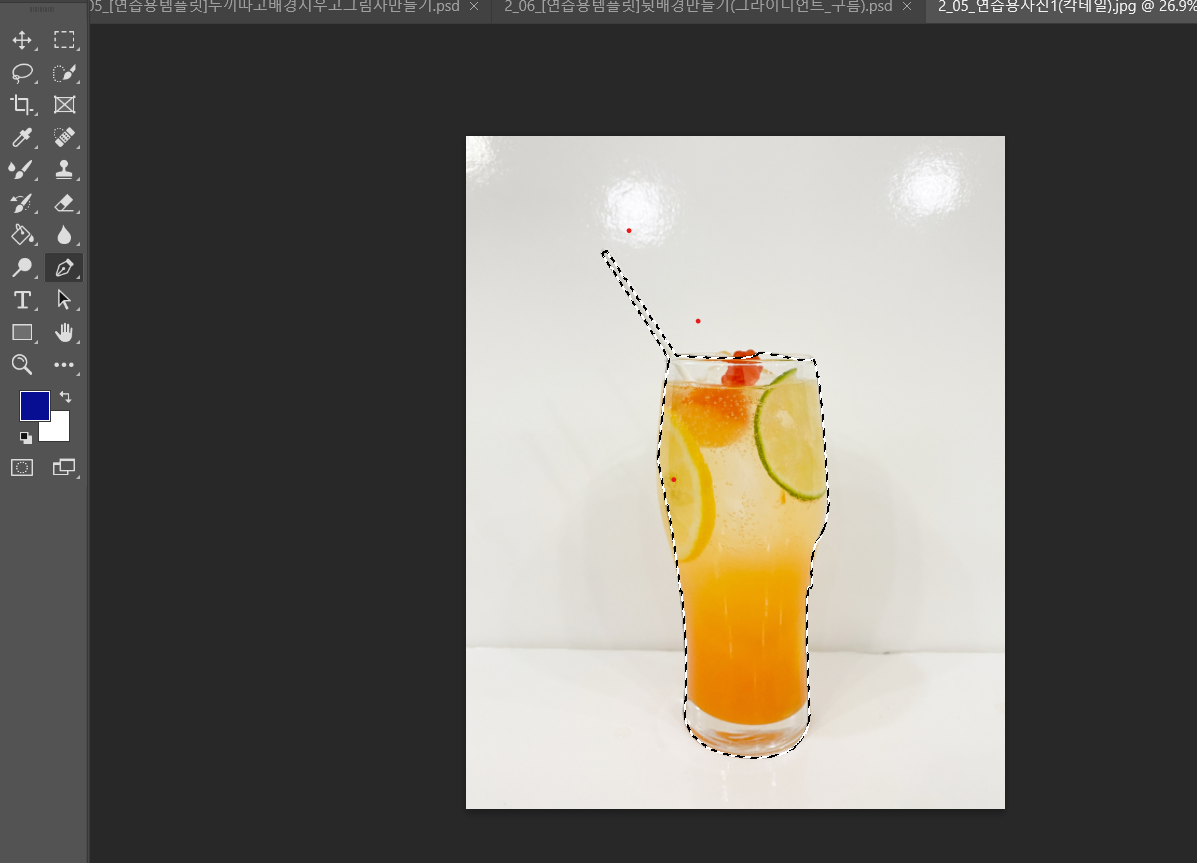This screenshot has width=1197, height=863.
Task: Close the leftmost psd document tab
Action: pos(474,7)
